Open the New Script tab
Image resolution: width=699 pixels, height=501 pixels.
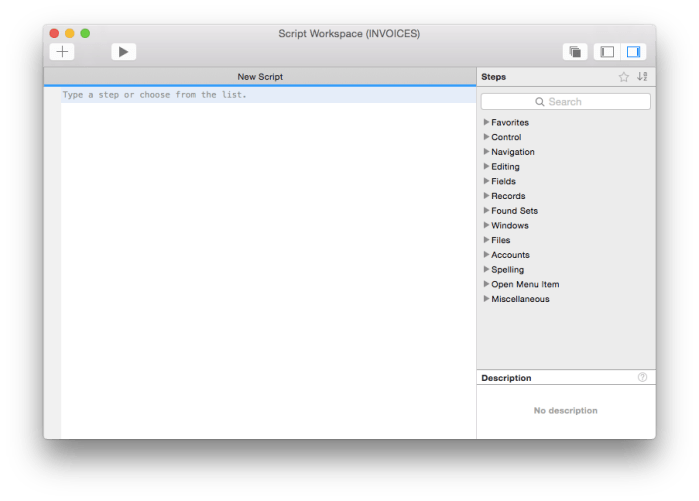click(260, 77)
